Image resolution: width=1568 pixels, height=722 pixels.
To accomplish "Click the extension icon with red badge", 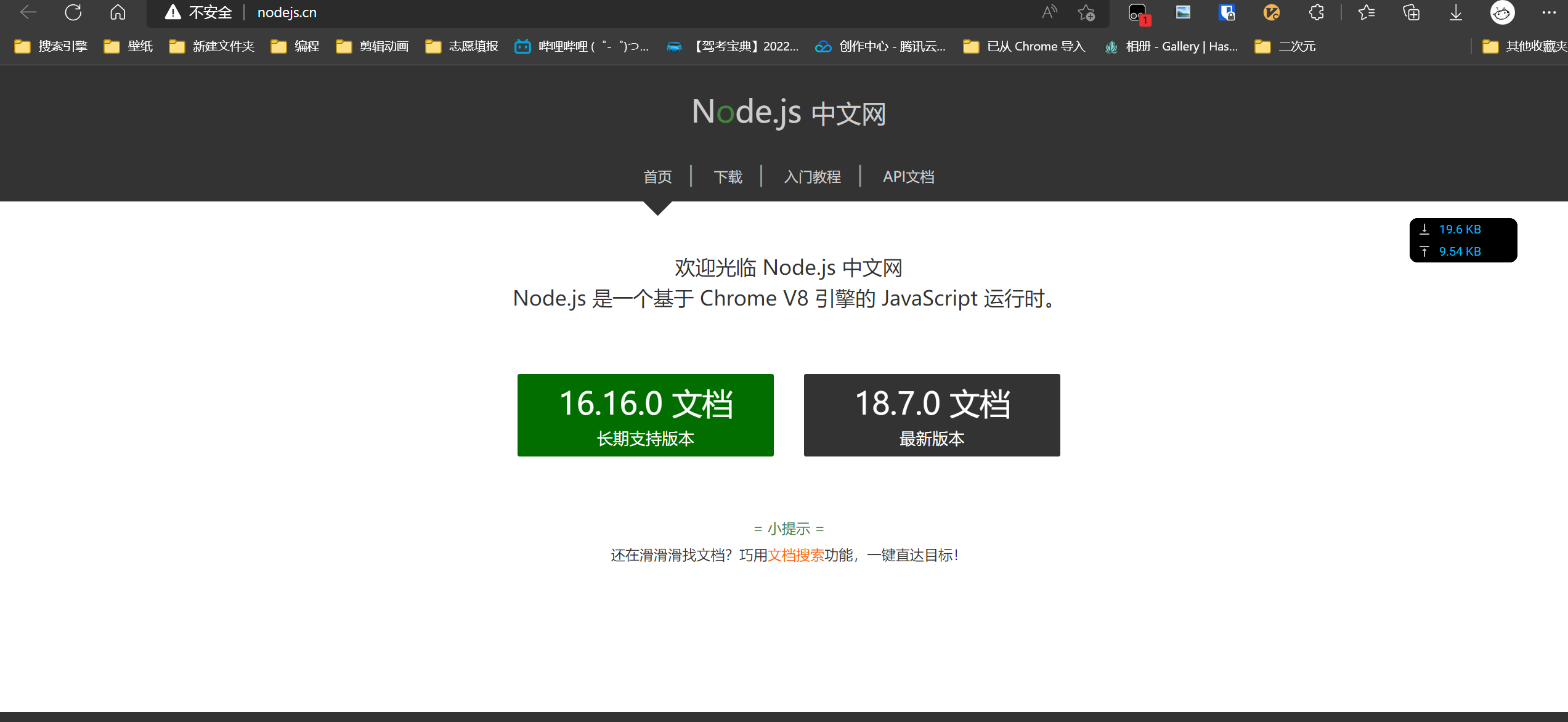I will [x=1137, y=12].
